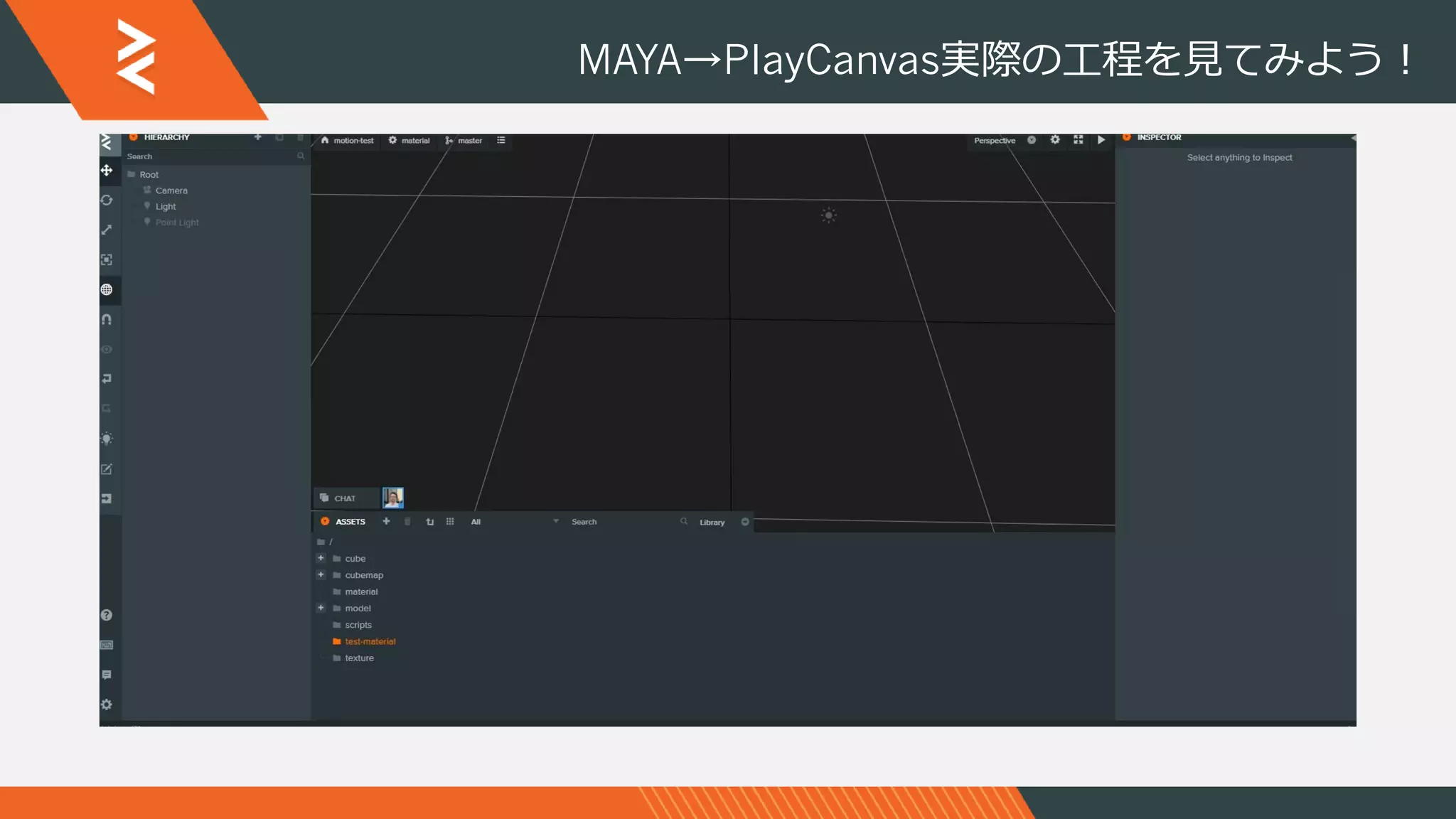The height and width of the screenshot is (819, 1456).
Task: Select the test-material folder
Action: (364, 641)
